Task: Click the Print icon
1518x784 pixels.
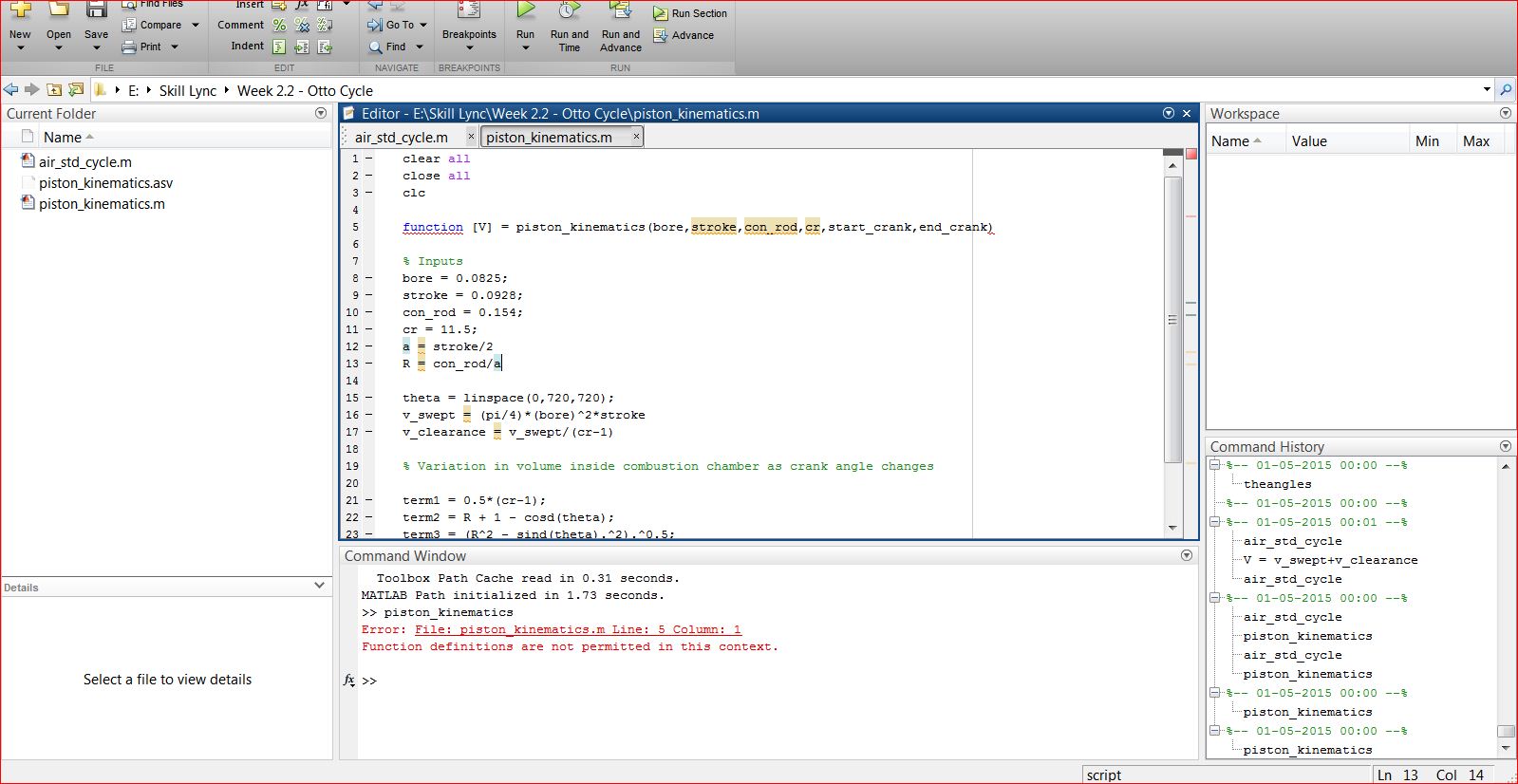Action: pyautogui.click(x=129, y=47)
